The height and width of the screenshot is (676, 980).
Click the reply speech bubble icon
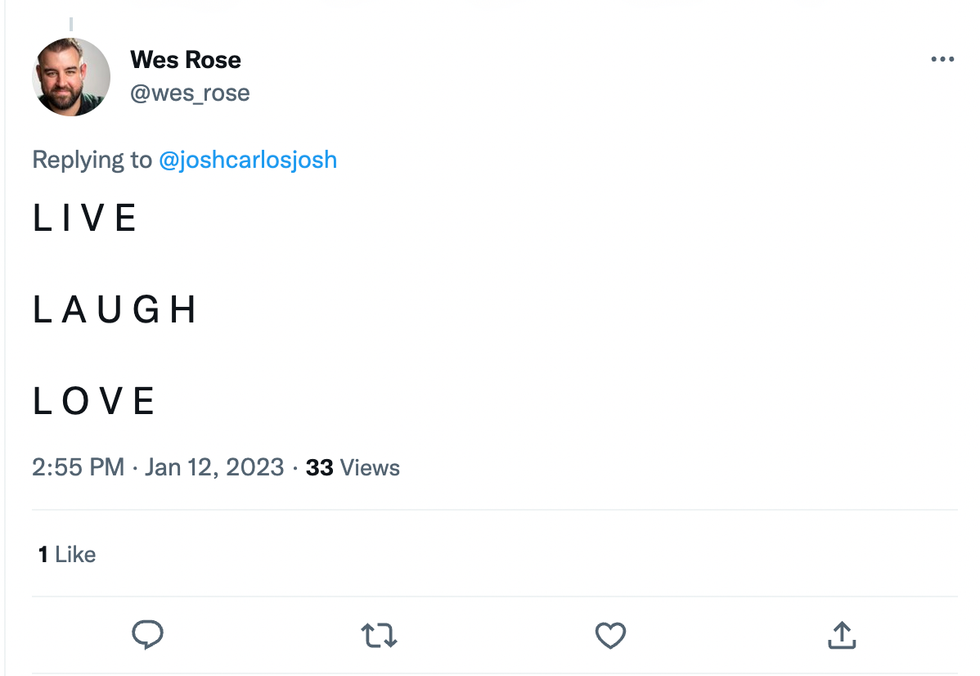point(148,634)
